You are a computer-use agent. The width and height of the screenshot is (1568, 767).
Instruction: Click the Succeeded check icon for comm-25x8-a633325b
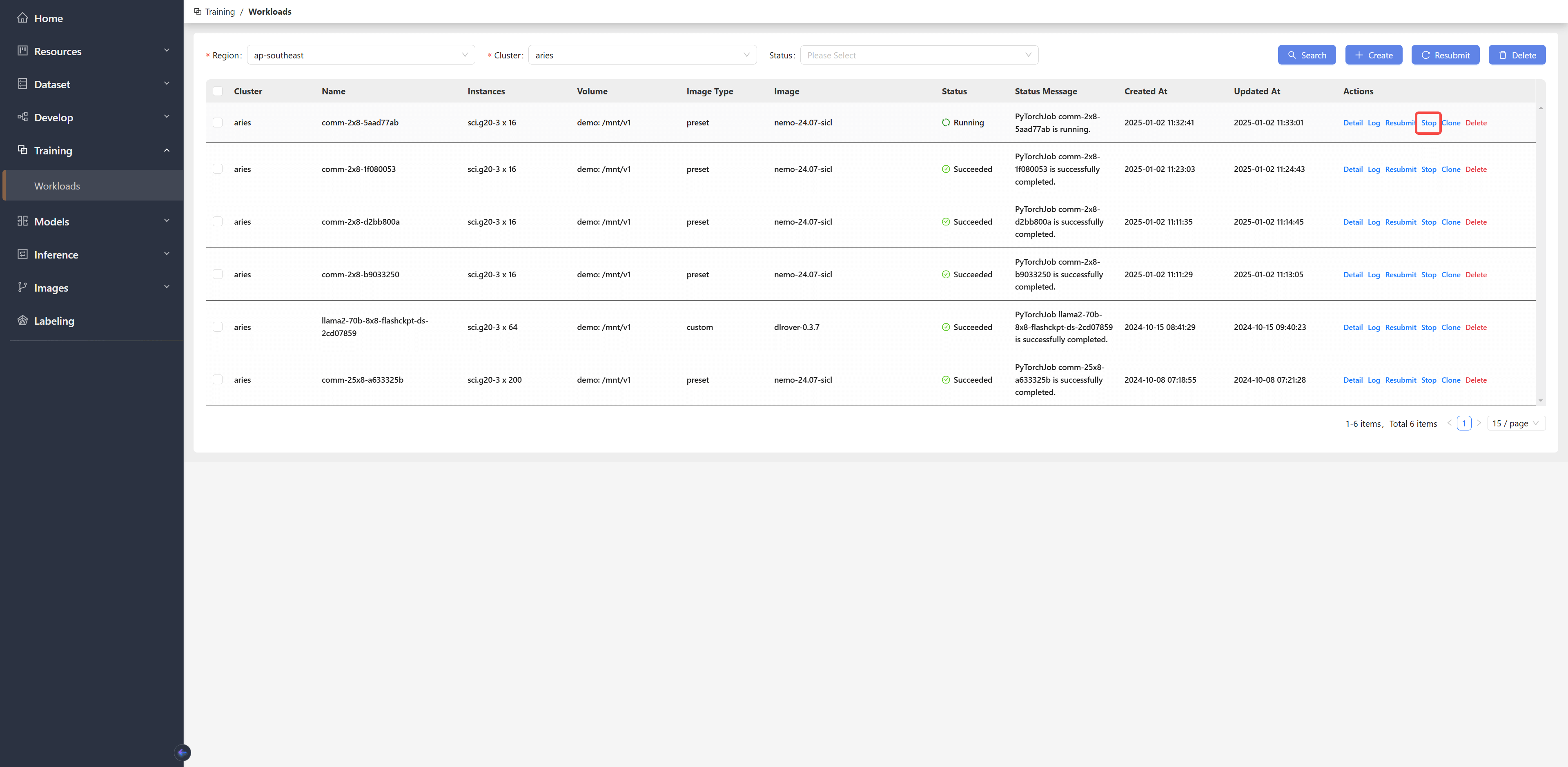[x=946, y=380]
